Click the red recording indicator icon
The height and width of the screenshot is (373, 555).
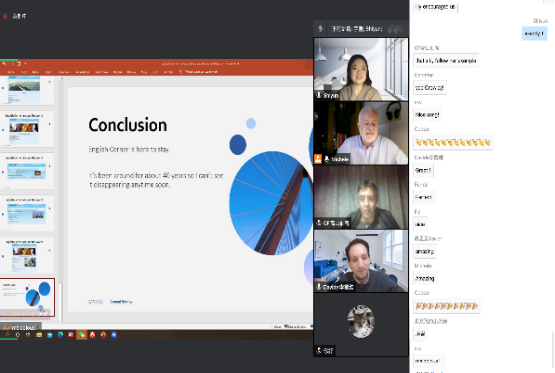[x=5, y=16]
